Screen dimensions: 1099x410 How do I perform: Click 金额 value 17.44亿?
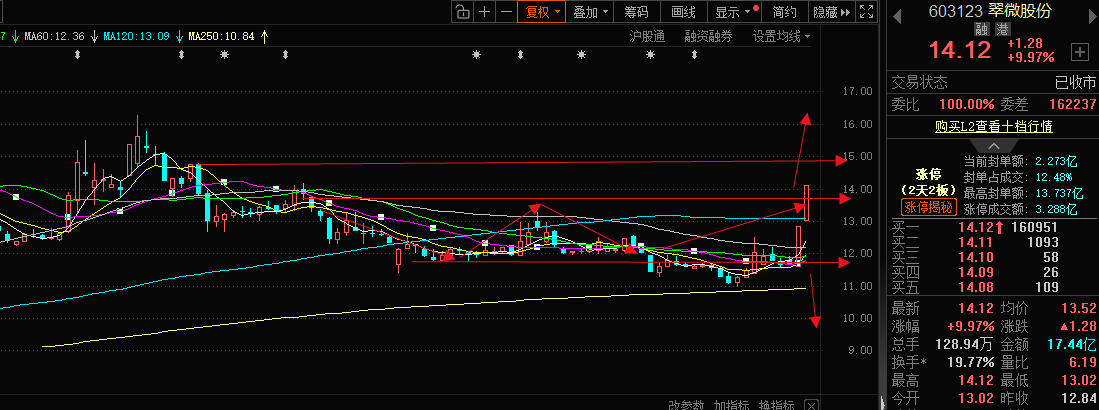(x=1070, y=344)
